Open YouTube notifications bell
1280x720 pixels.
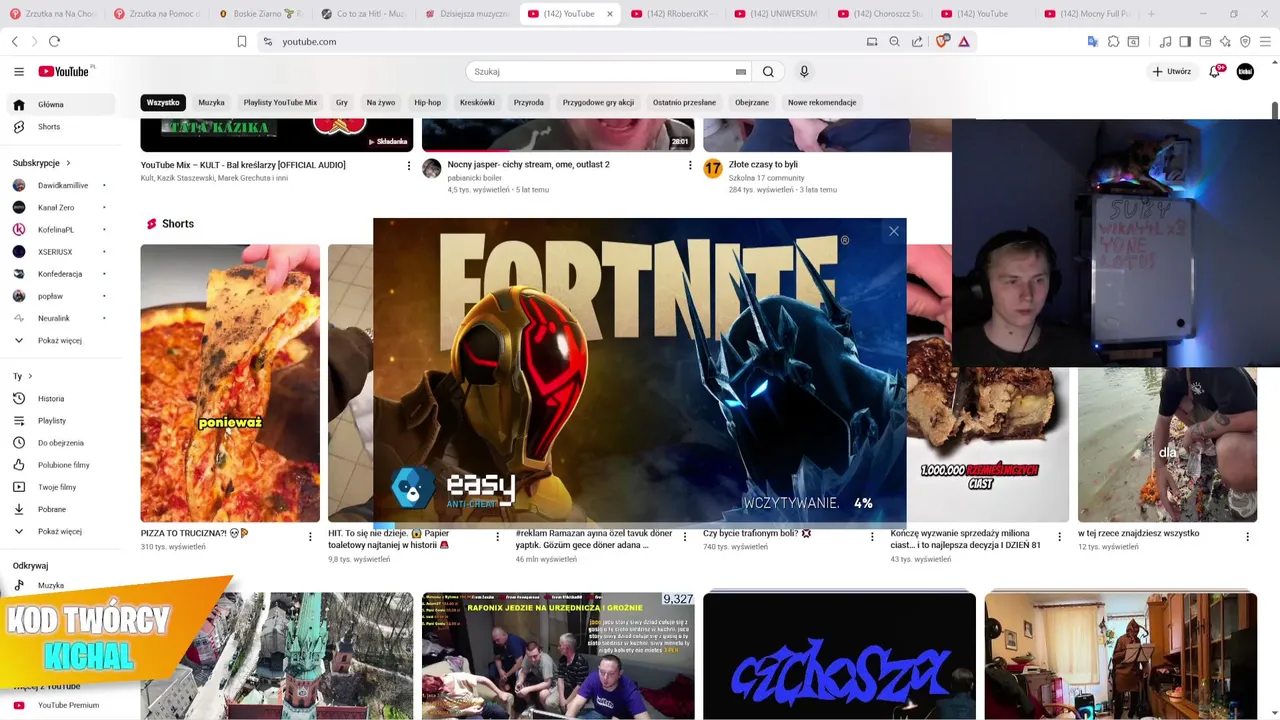point(1215,71)
